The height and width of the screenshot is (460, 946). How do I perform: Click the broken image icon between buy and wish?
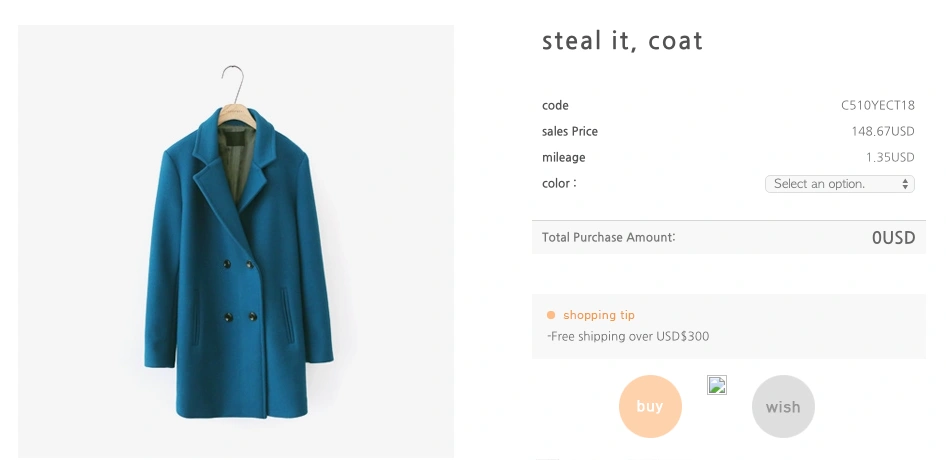(717, 385)
